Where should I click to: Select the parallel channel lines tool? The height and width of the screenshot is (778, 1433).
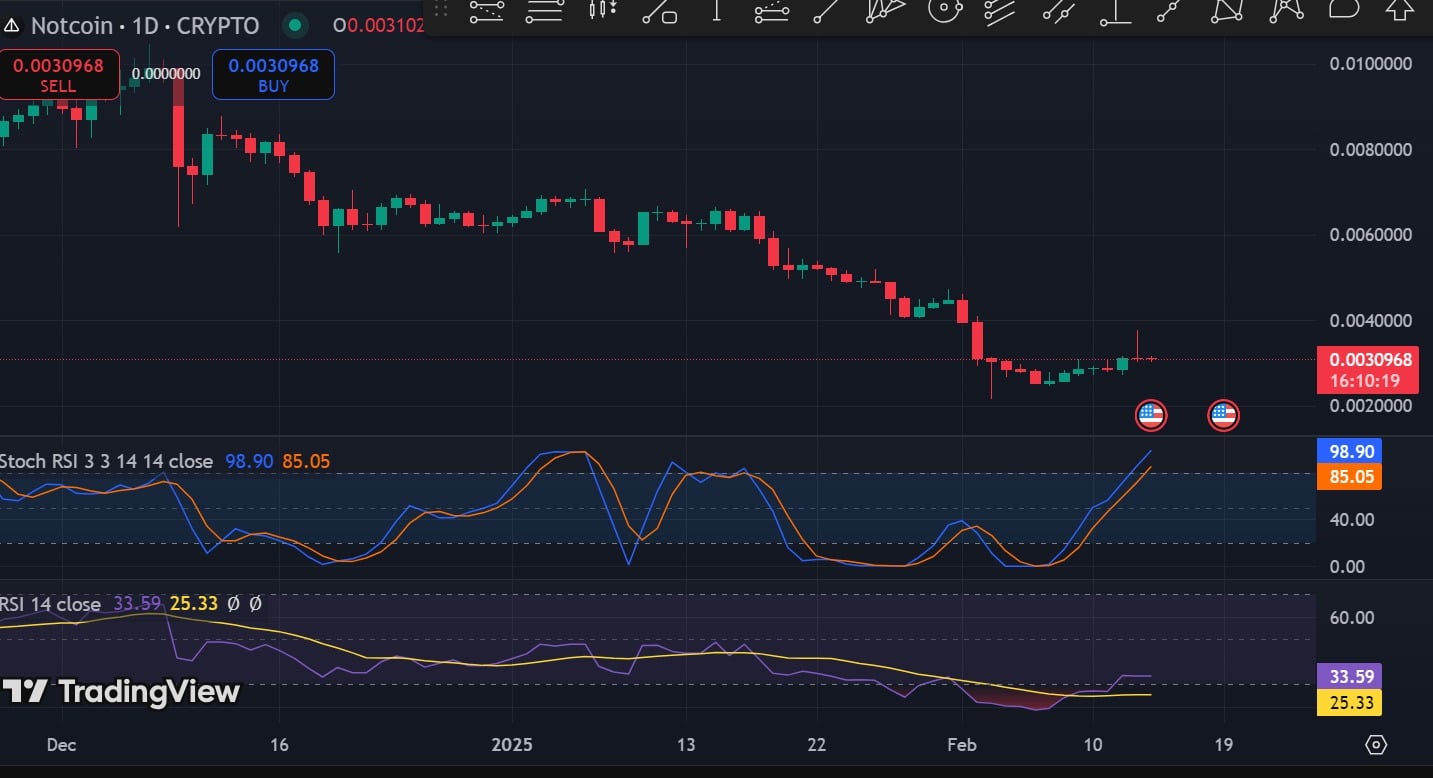click(x=1000, y=10)
